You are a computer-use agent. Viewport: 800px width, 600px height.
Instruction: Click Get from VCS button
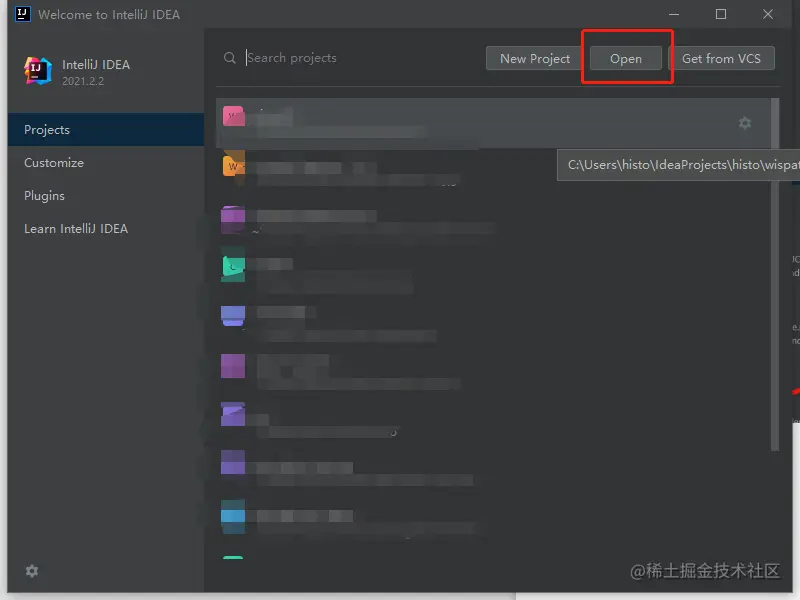(721, 59)
